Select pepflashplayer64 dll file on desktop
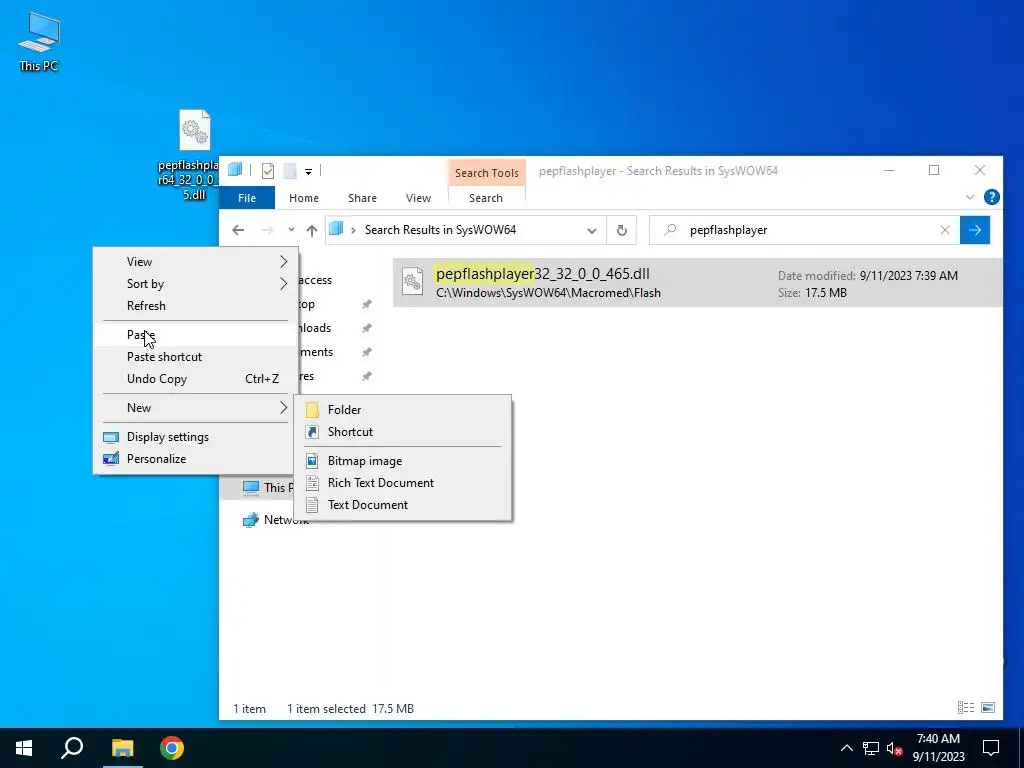Viewport: 1024px width, 768px height. coord(194,155)
